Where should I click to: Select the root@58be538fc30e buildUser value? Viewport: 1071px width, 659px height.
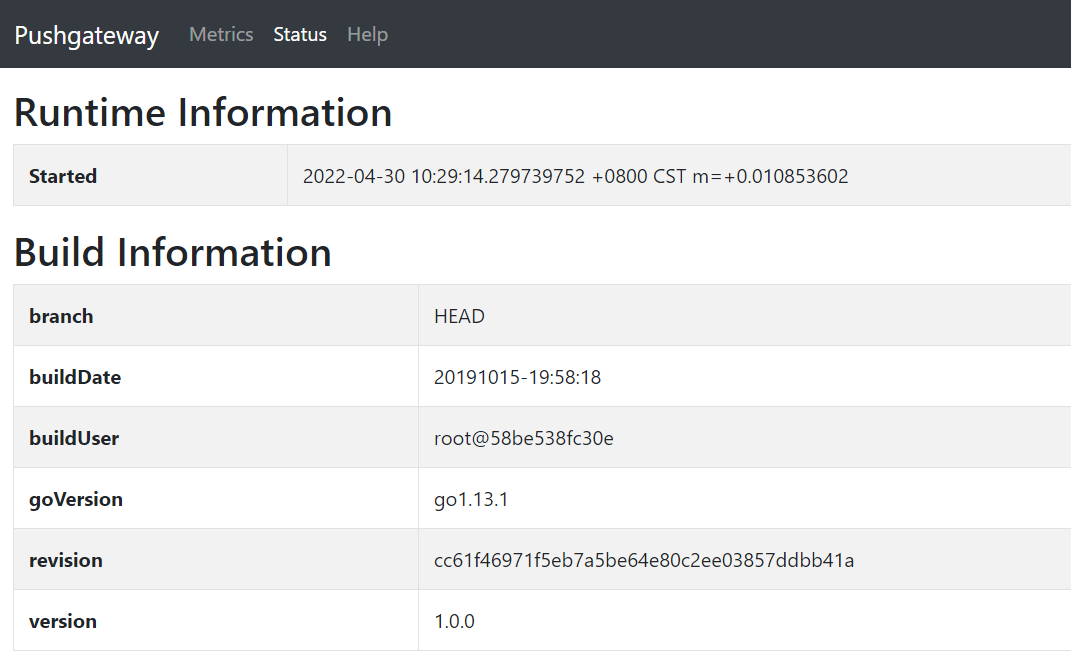click(523, 438)
